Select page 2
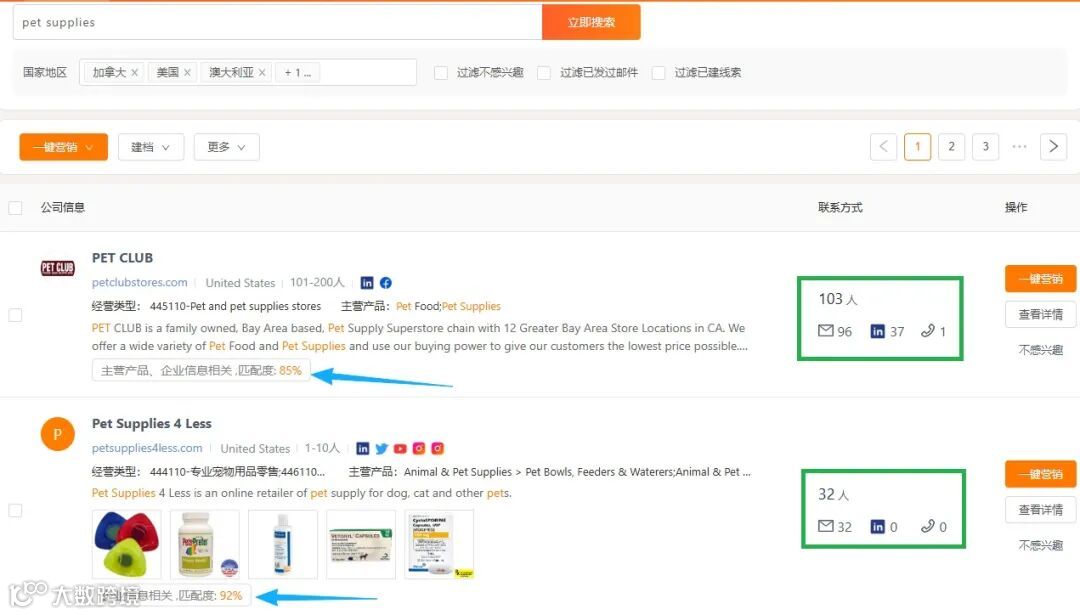Screen dimensions: 1080x615 [951, 146]
